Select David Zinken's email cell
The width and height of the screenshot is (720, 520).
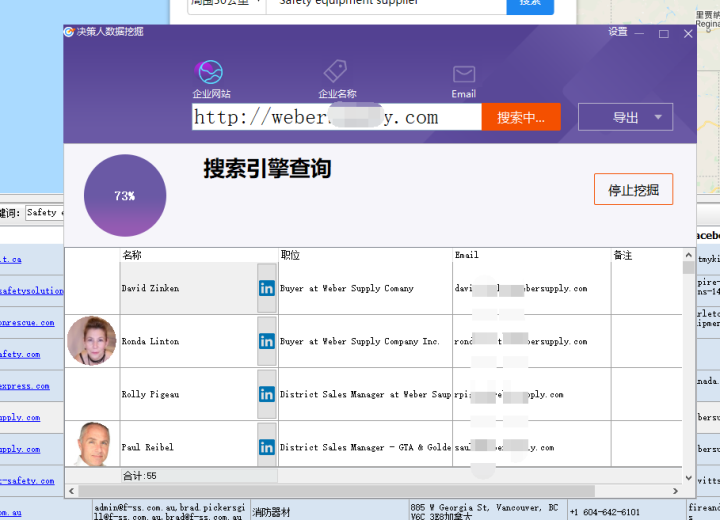click(x=532, y=288)
